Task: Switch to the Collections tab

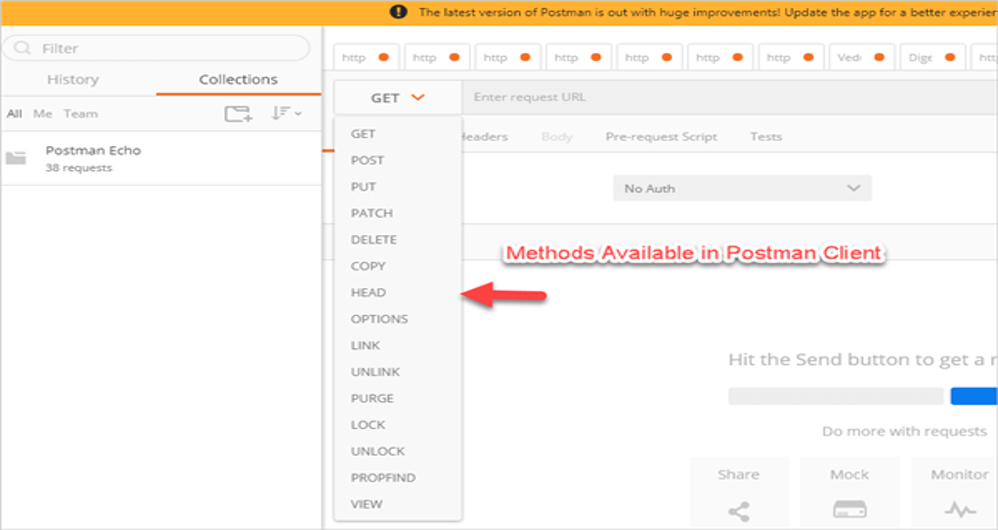Action: tap(238, 80)
